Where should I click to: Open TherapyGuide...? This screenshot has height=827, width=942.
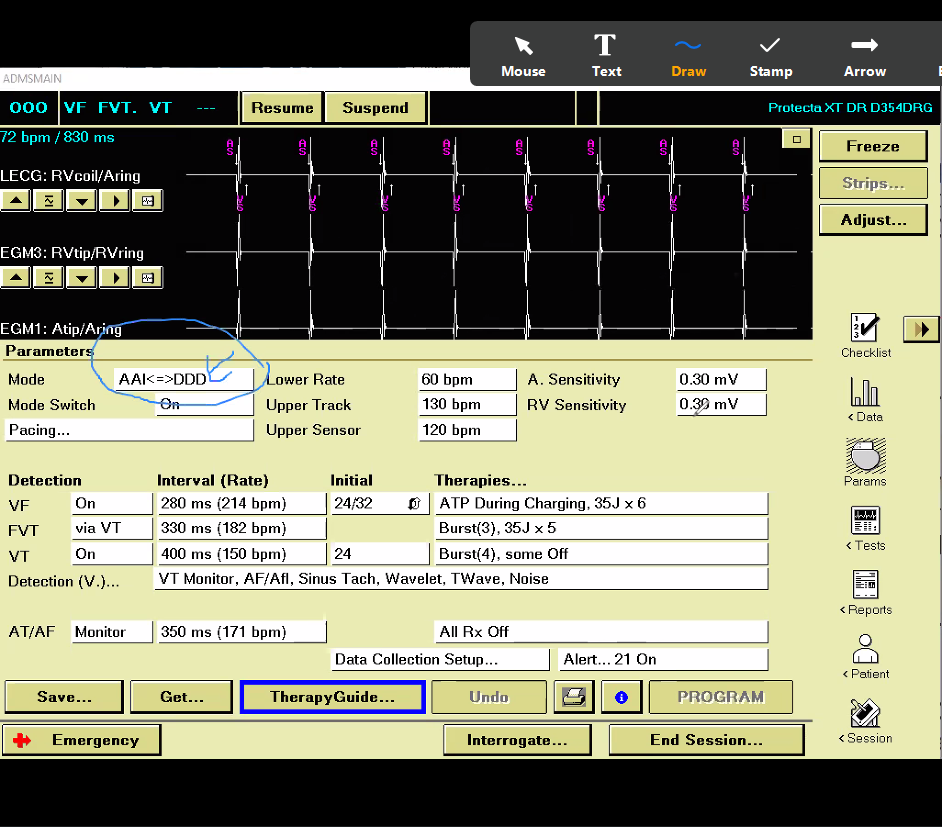tap(332, 697)
